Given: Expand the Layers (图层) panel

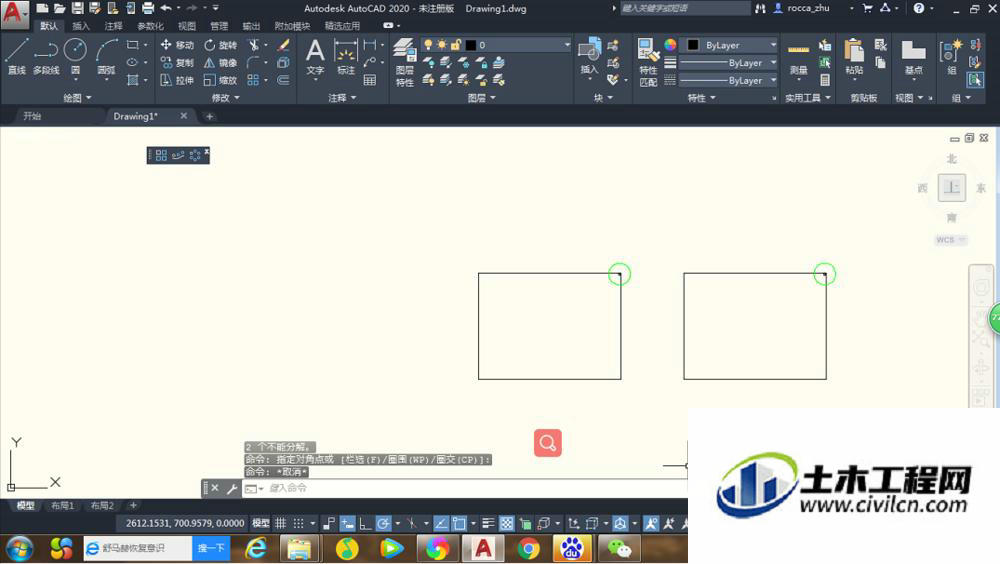Looking at the screenshot, I should pos(481,98).
